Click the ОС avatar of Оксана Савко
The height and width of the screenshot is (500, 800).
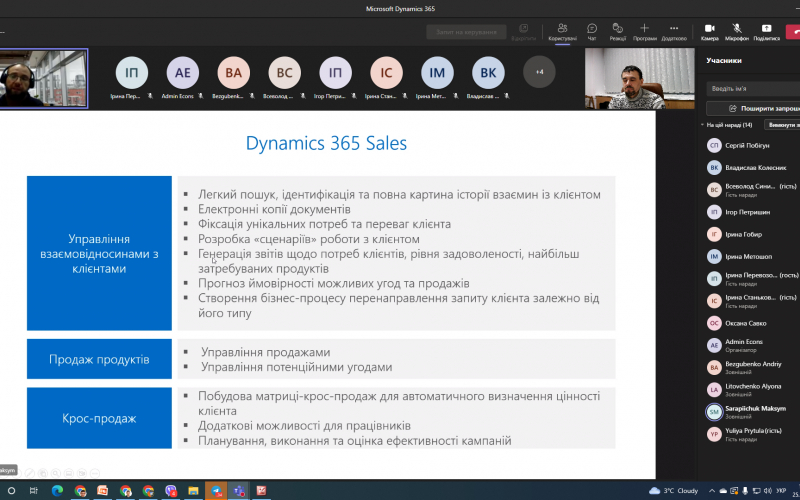click(x=714, y=323)
